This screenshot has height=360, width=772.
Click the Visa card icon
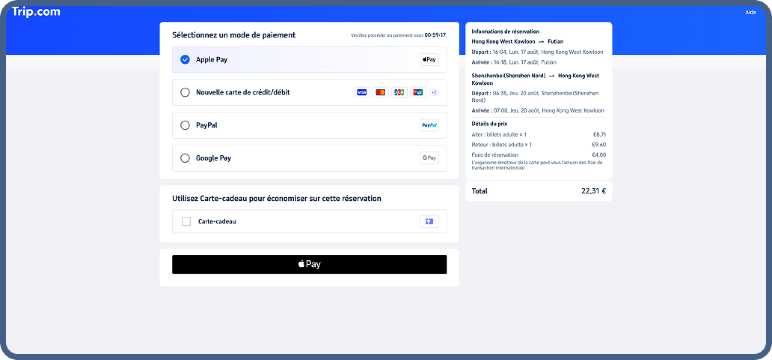[x=361, y=93]
